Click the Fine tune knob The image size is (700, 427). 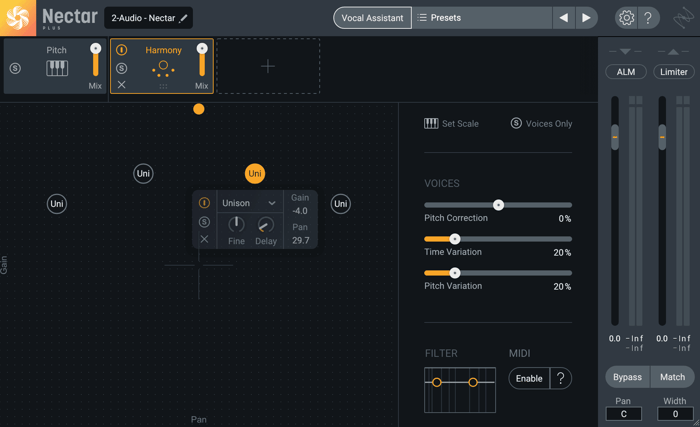236,225
